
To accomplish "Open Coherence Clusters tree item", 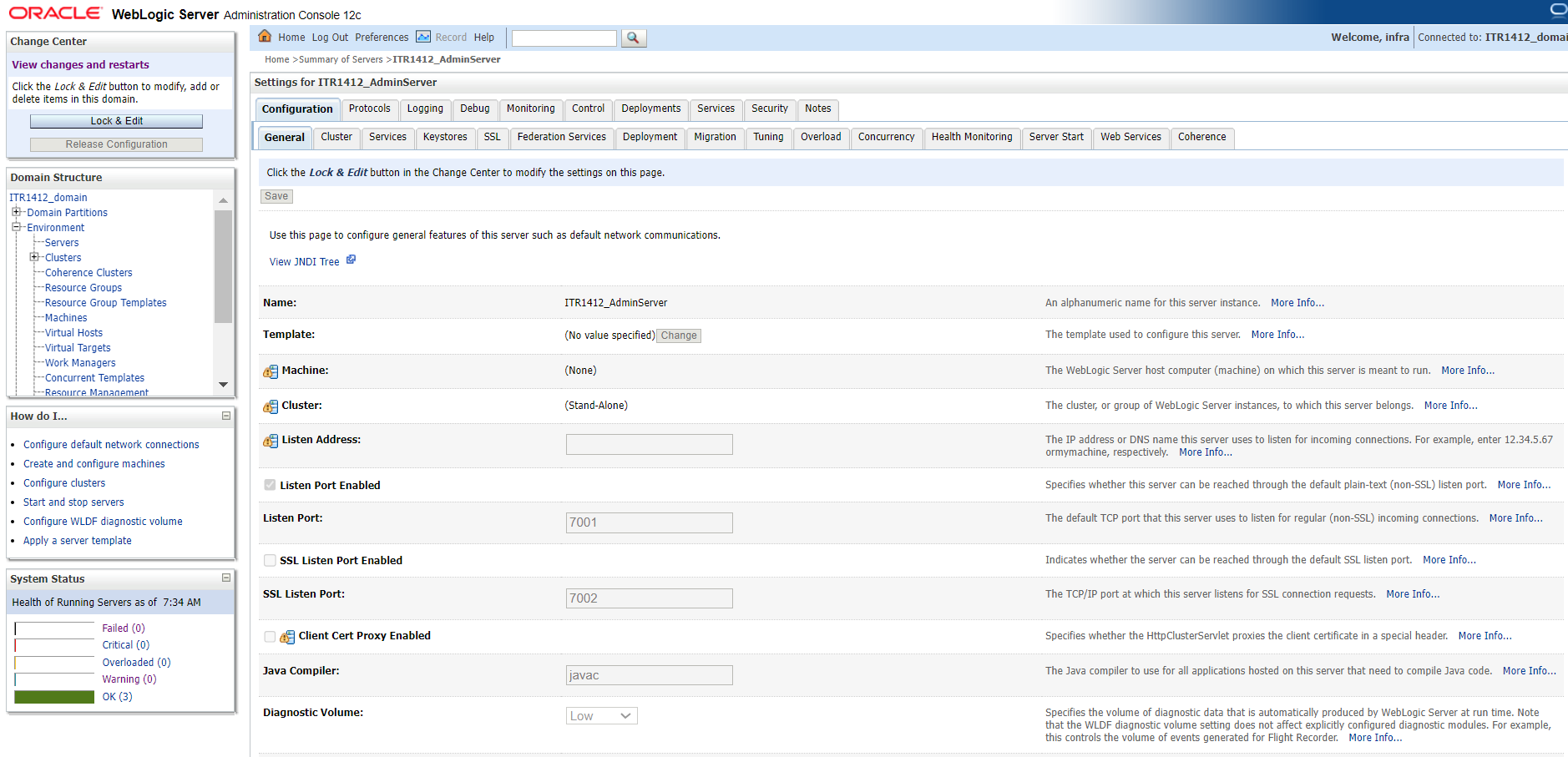I will click(x=89, y=273).
